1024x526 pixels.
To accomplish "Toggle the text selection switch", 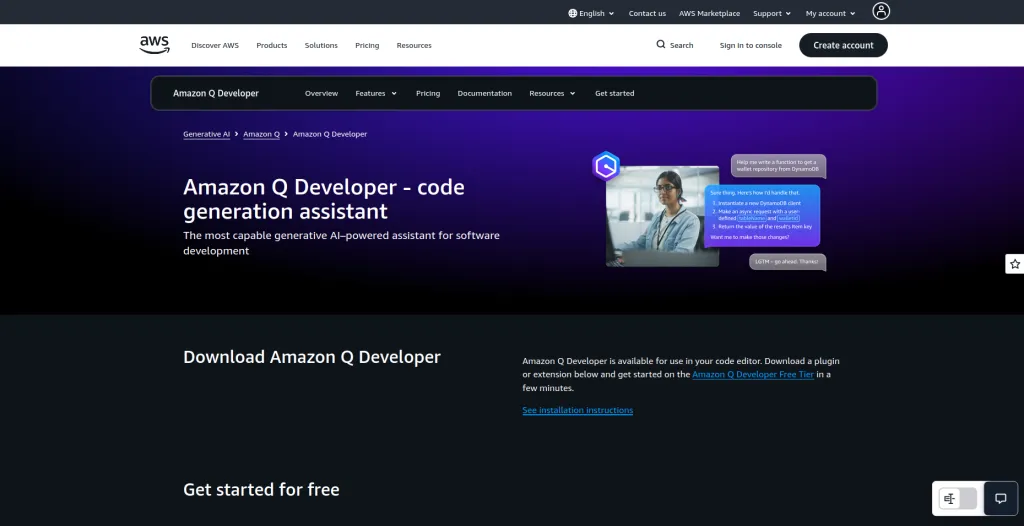I will tap(957, 499).
